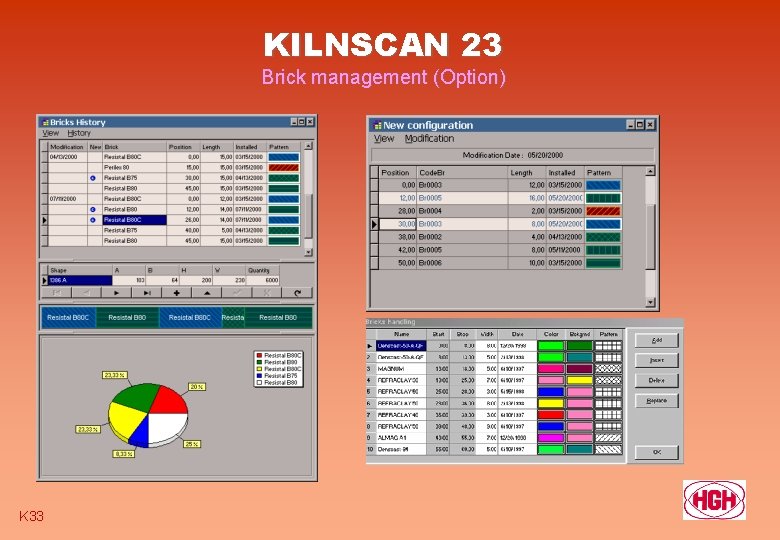Click the Quantity value 6000

(x=263, y=280)
